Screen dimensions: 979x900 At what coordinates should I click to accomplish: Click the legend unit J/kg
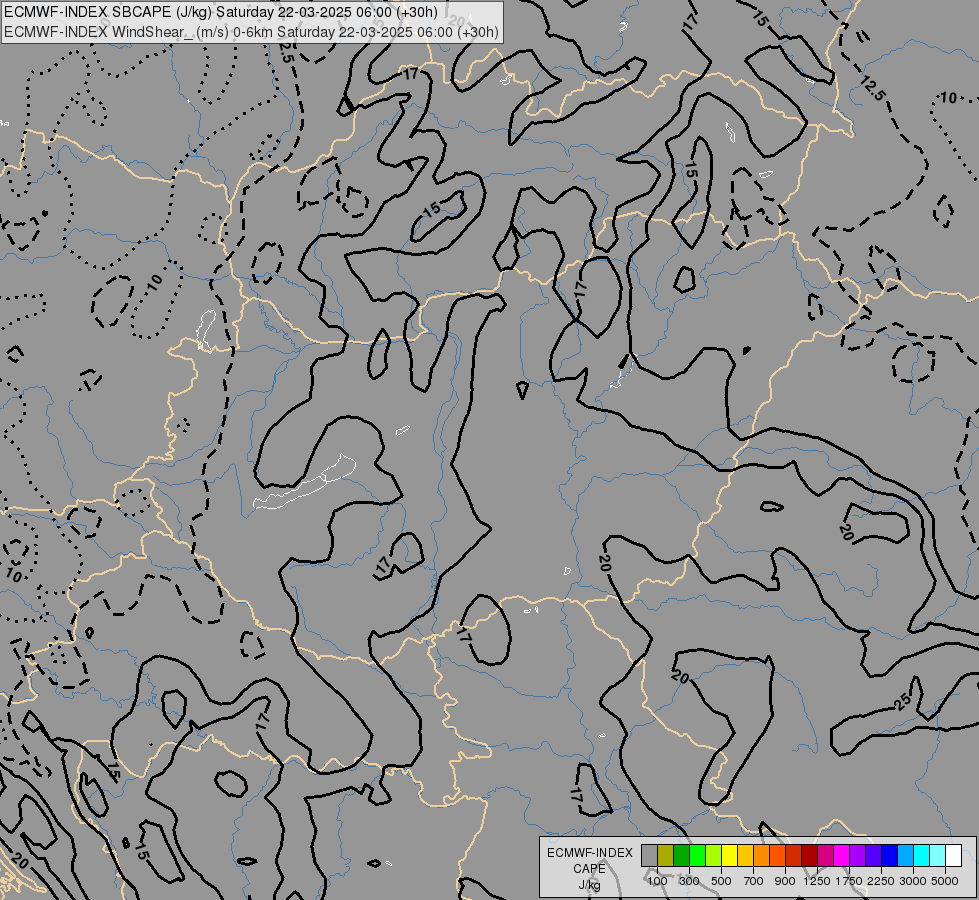click(x=589, y=885)
